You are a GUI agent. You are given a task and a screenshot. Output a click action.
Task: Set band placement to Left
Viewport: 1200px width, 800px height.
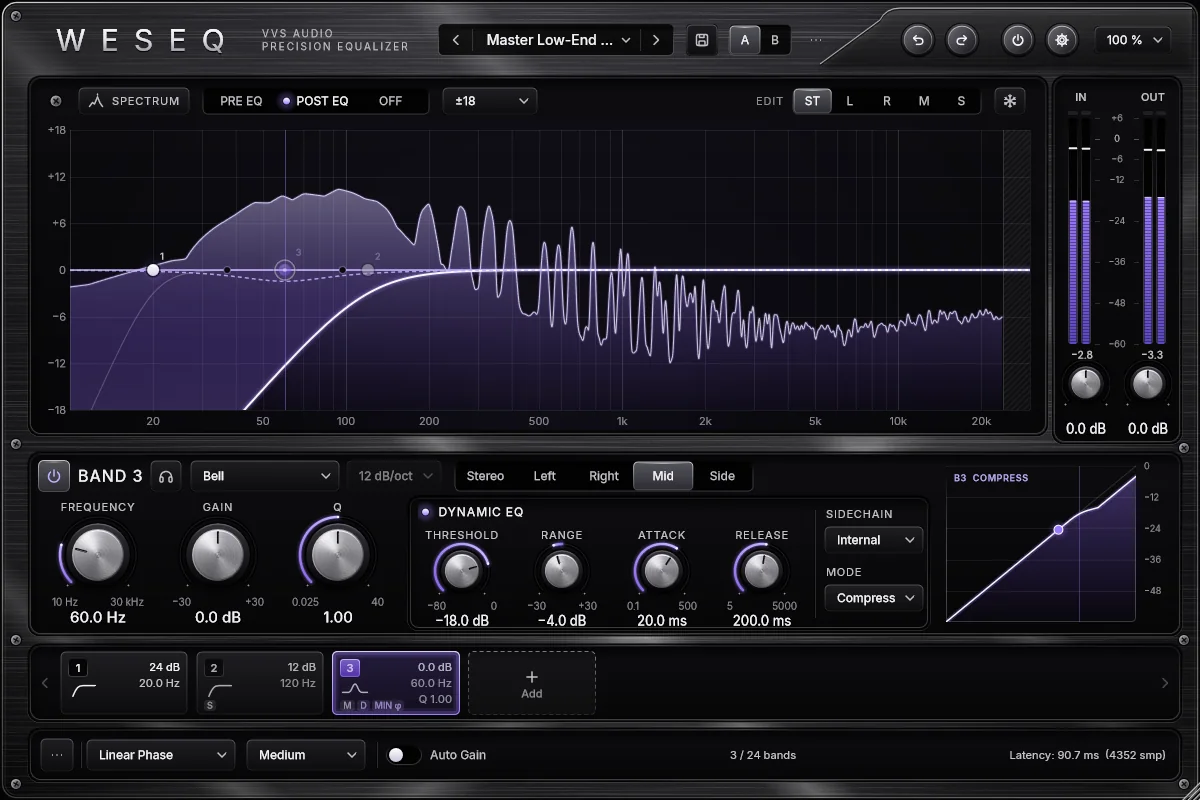tap(545, 476)
